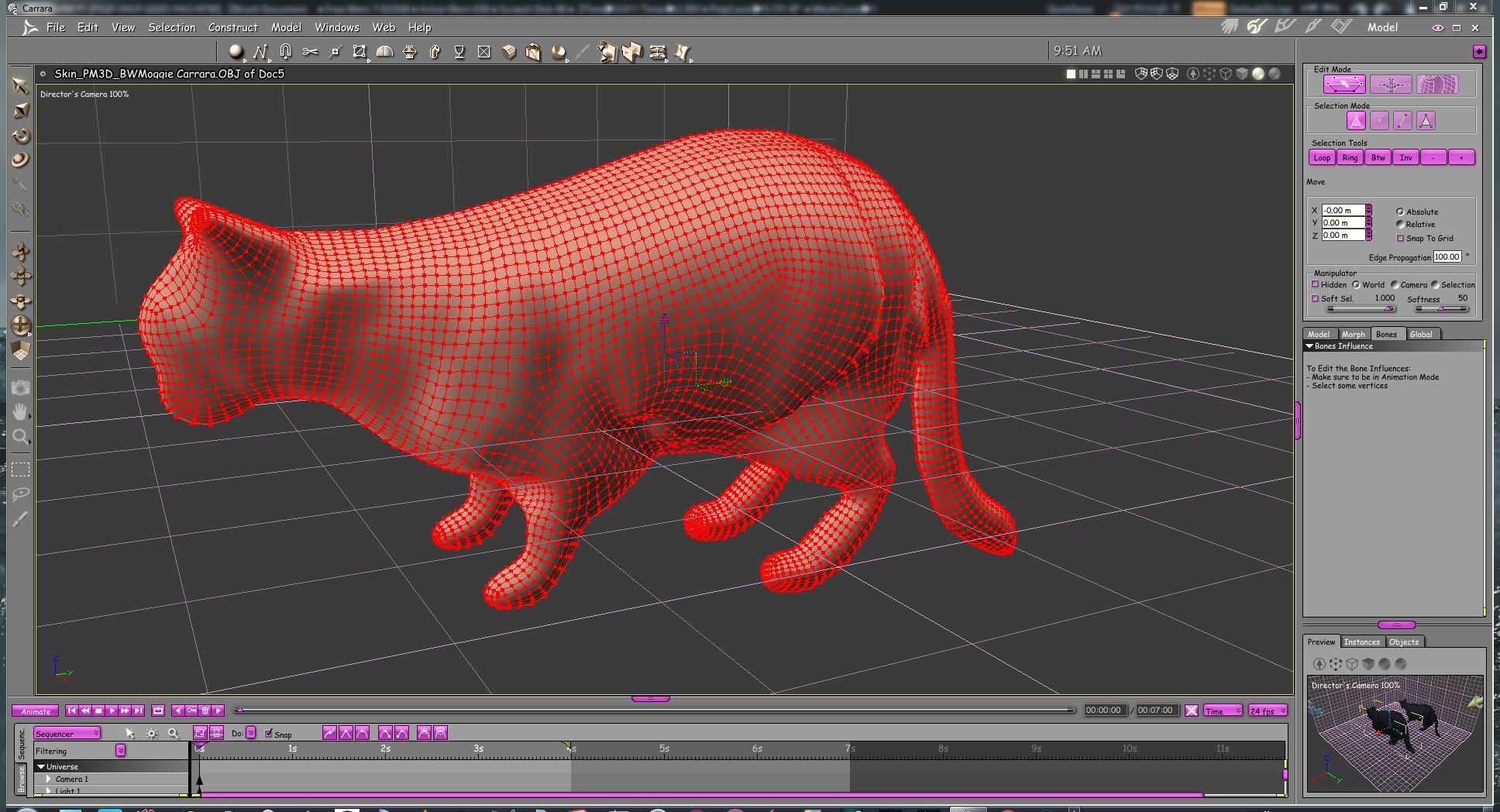Click the Edge Propagation value field
The height and width of the screenshot is (812, 1500).
pos(1447,256)
